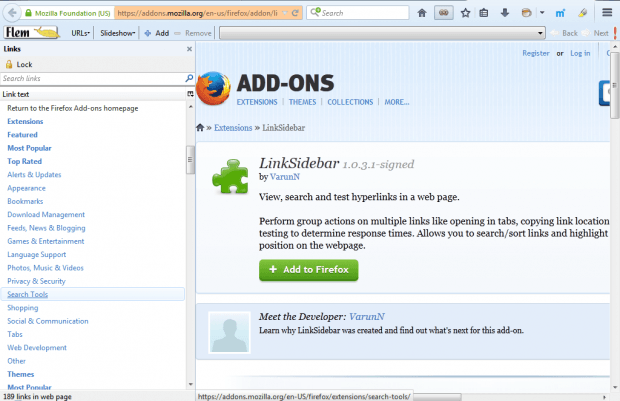Click the developer avatar thumbnail

click(230, 332)
